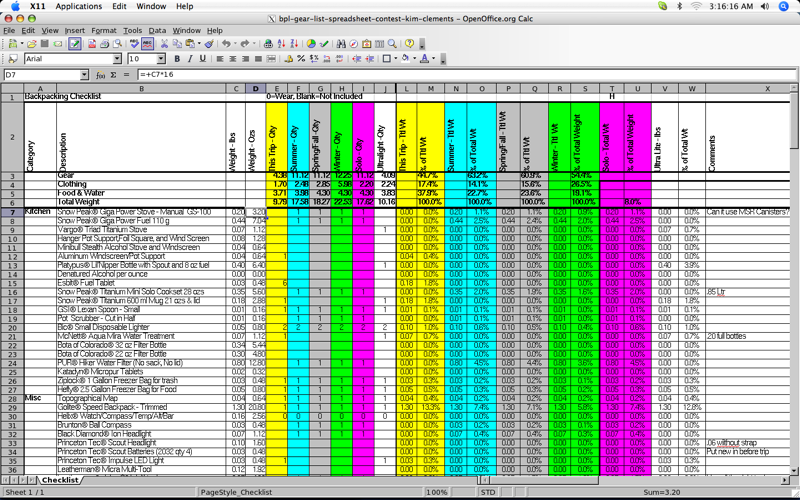Open the Navigator with the compass icon
Image resolution: width=800 pixels, height=500 pixels.
tap(354, 44)
